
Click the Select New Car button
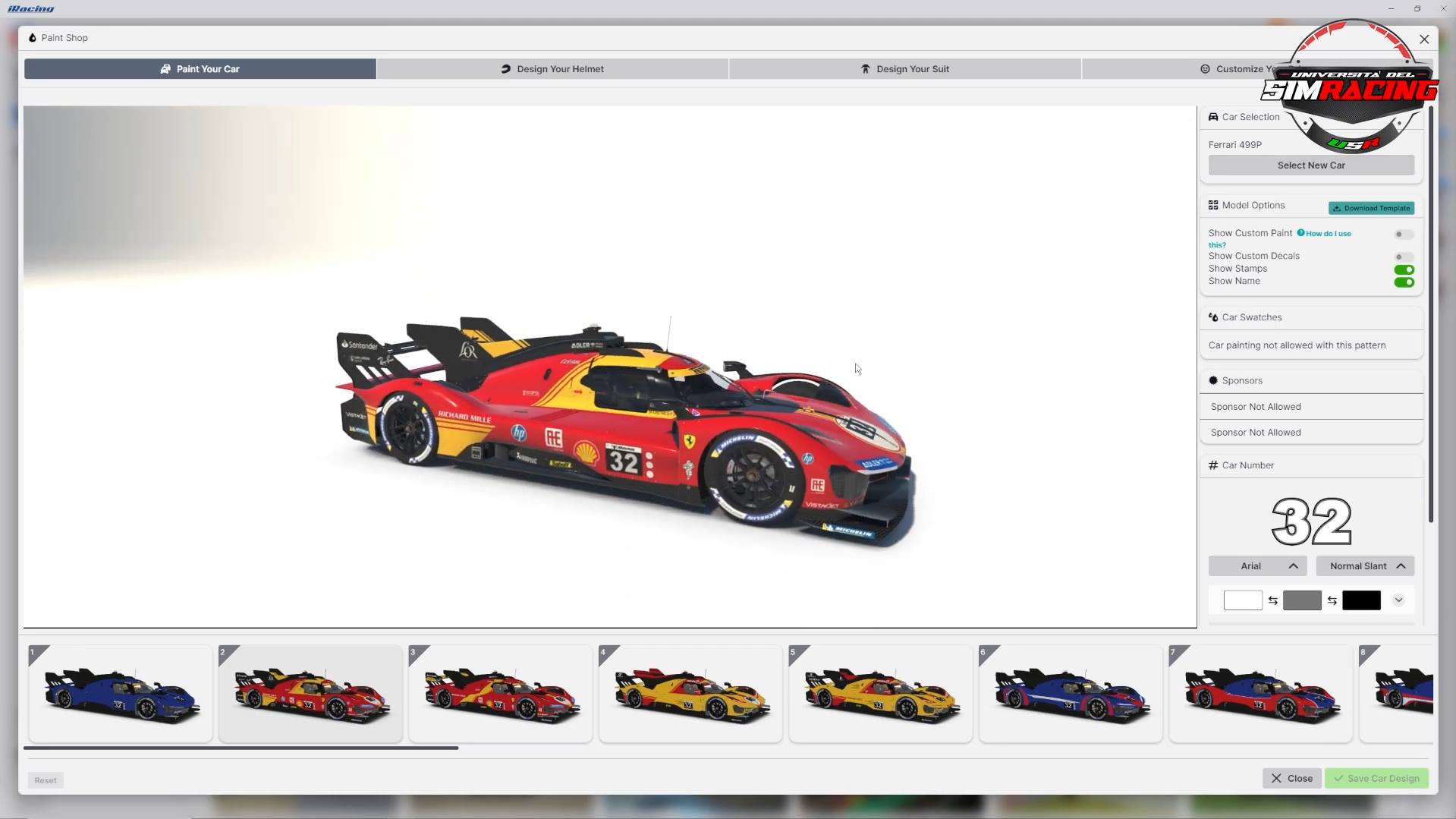[1311, 165]
